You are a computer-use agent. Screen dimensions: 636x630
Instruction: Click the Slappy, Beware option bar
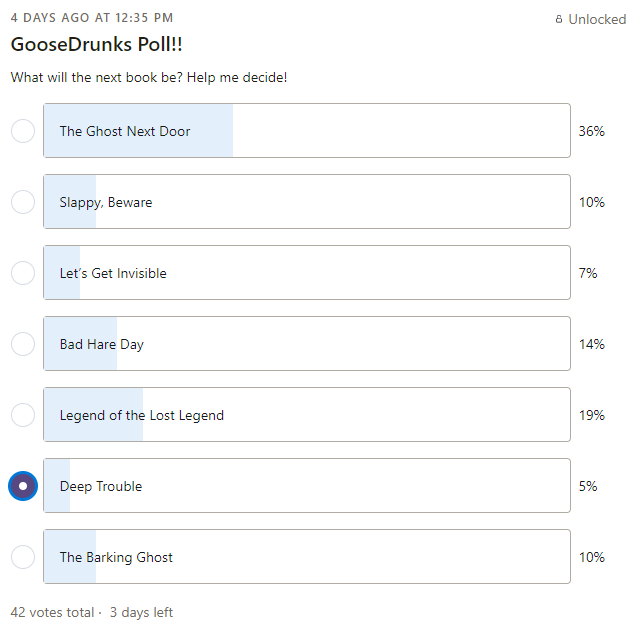(307, 202)
